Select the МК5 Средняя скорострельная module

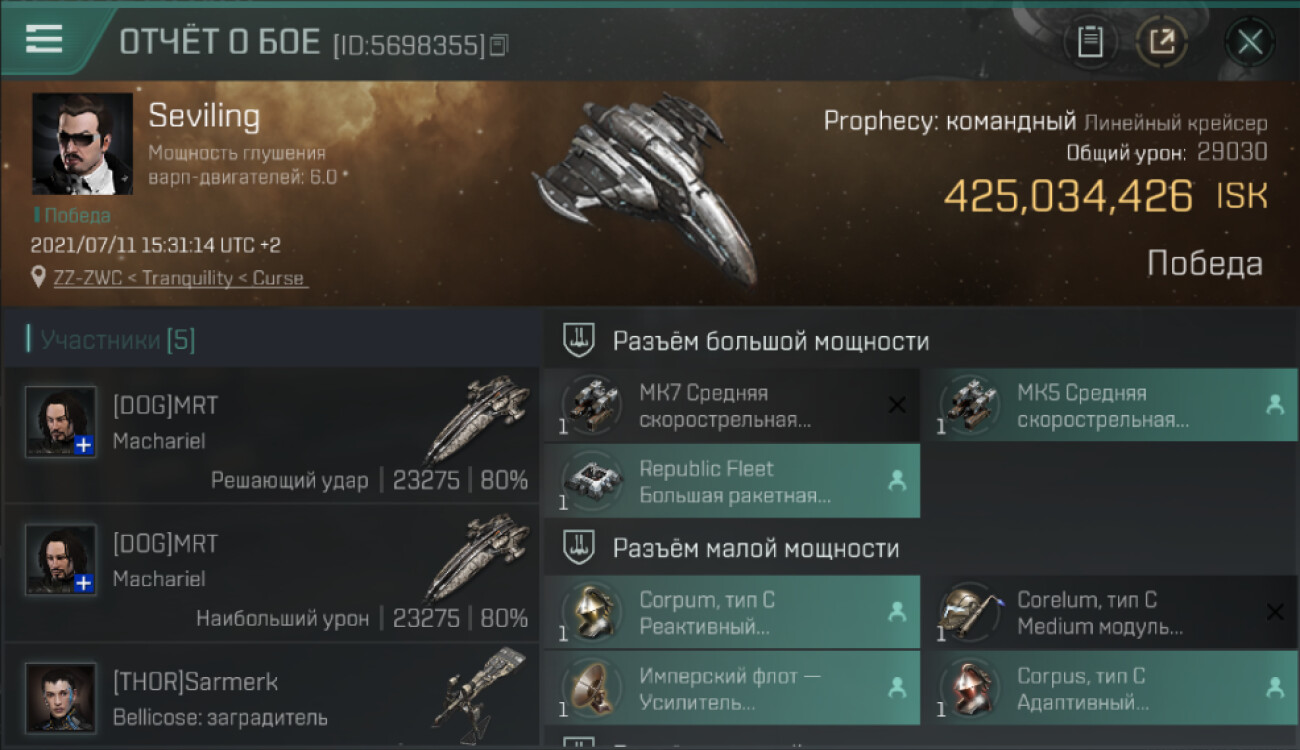(1110, 405)
